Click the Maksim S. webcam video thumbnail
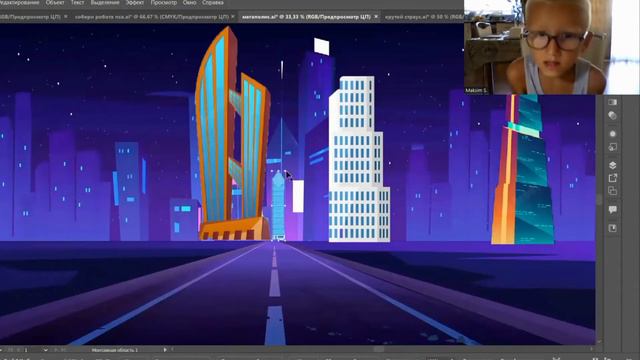This screenshot has height=360, width=640. (x=552, y=47)
